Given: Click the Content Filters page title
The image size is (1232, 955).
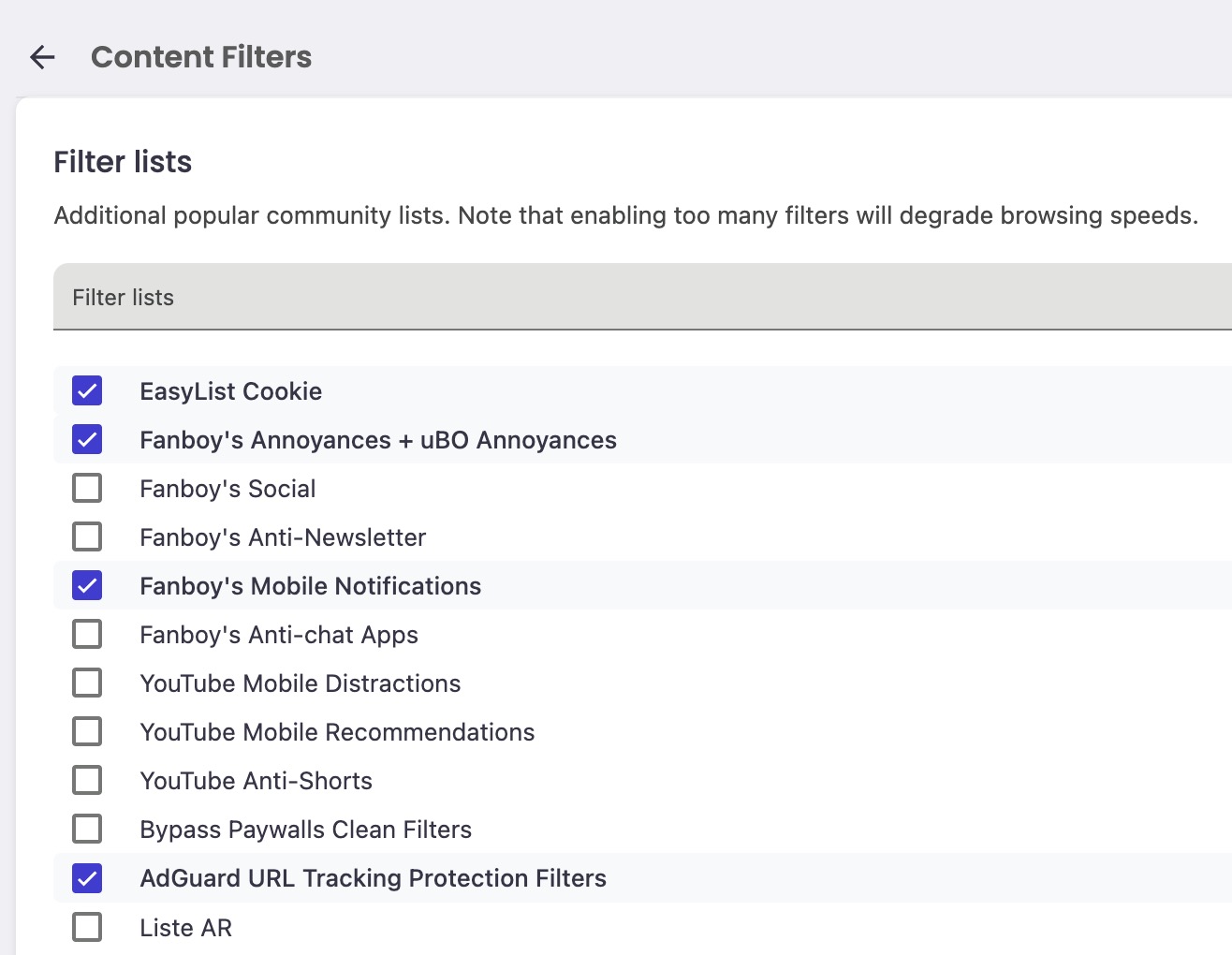Looking at the screenshot, I should point(201,57).
